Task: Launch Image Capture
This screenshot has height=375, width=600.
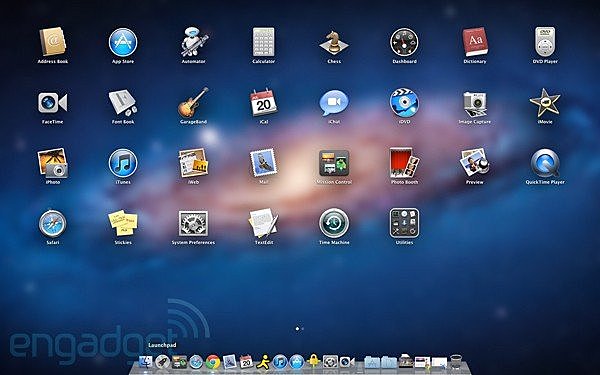Action: coord(475,104)
